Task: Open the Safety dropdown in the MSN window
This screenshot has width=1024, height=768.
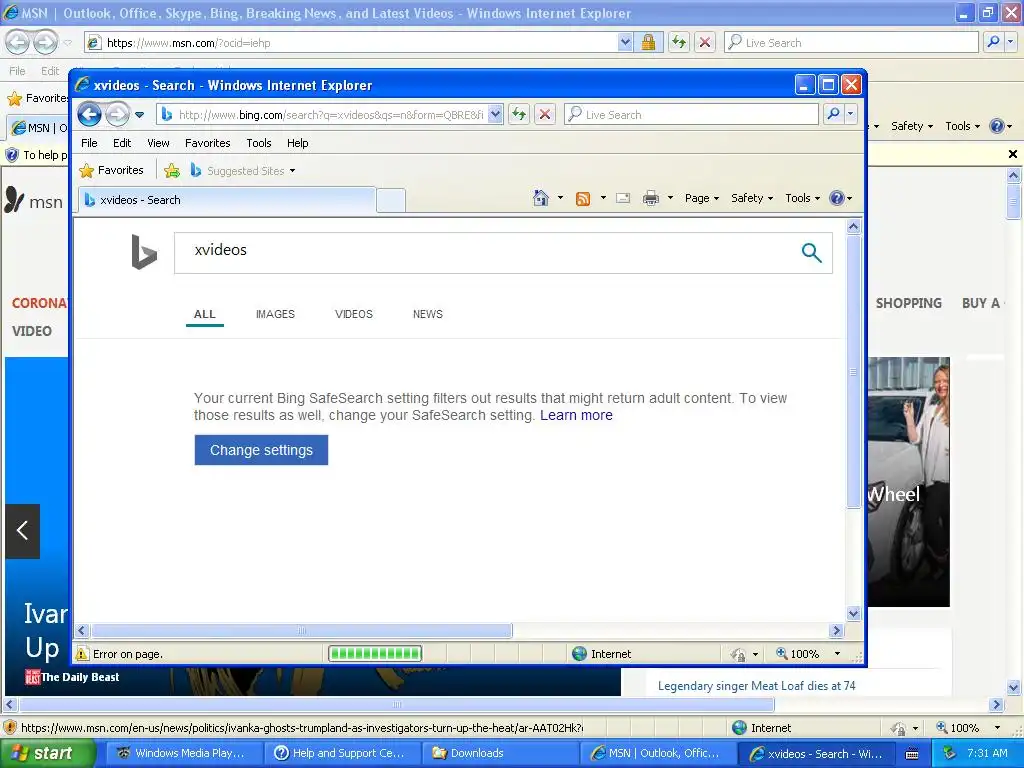Action: (912, 126)
